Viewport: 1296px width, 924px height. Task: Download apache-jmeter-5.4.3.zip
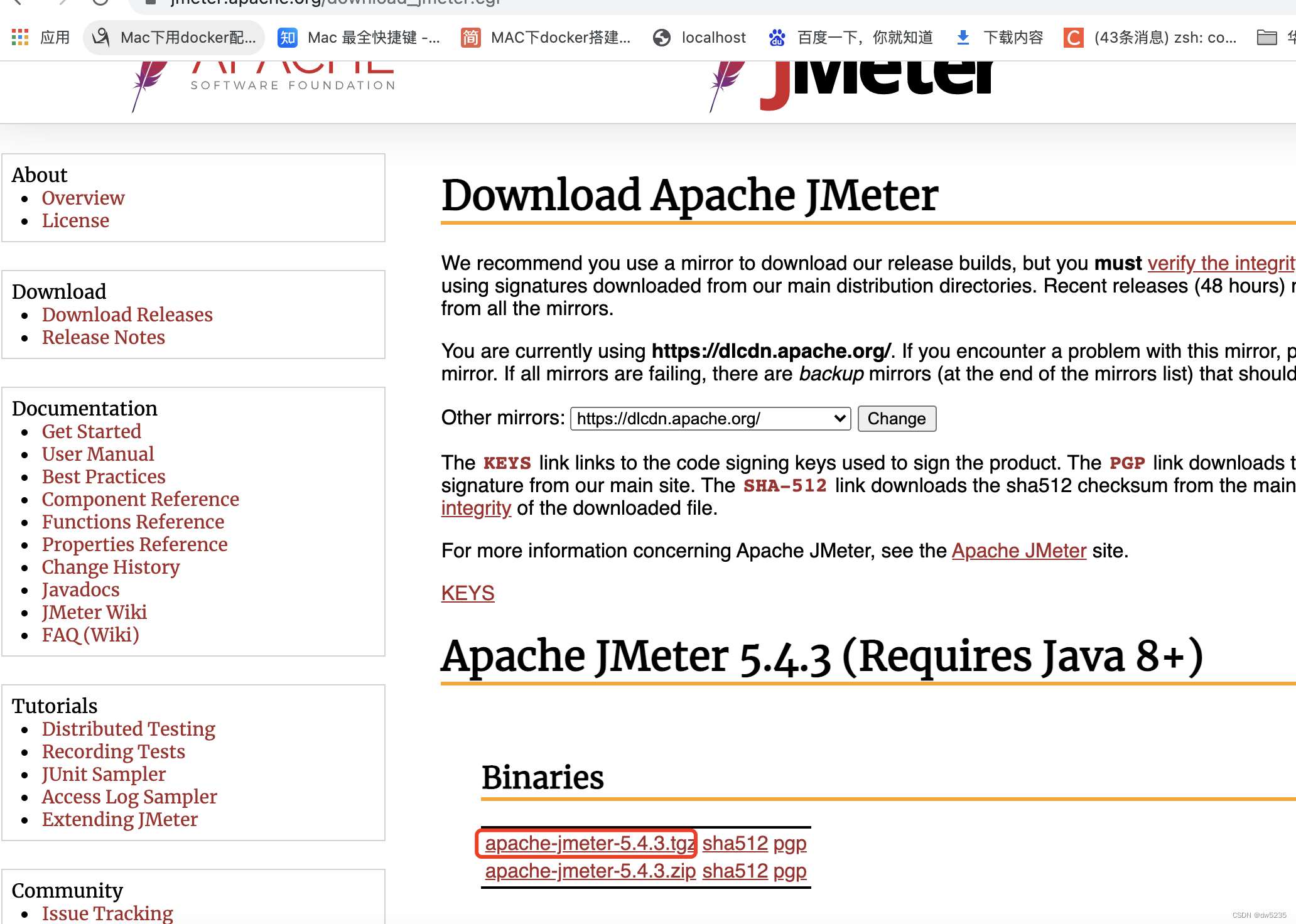click(x=590, y=871)
